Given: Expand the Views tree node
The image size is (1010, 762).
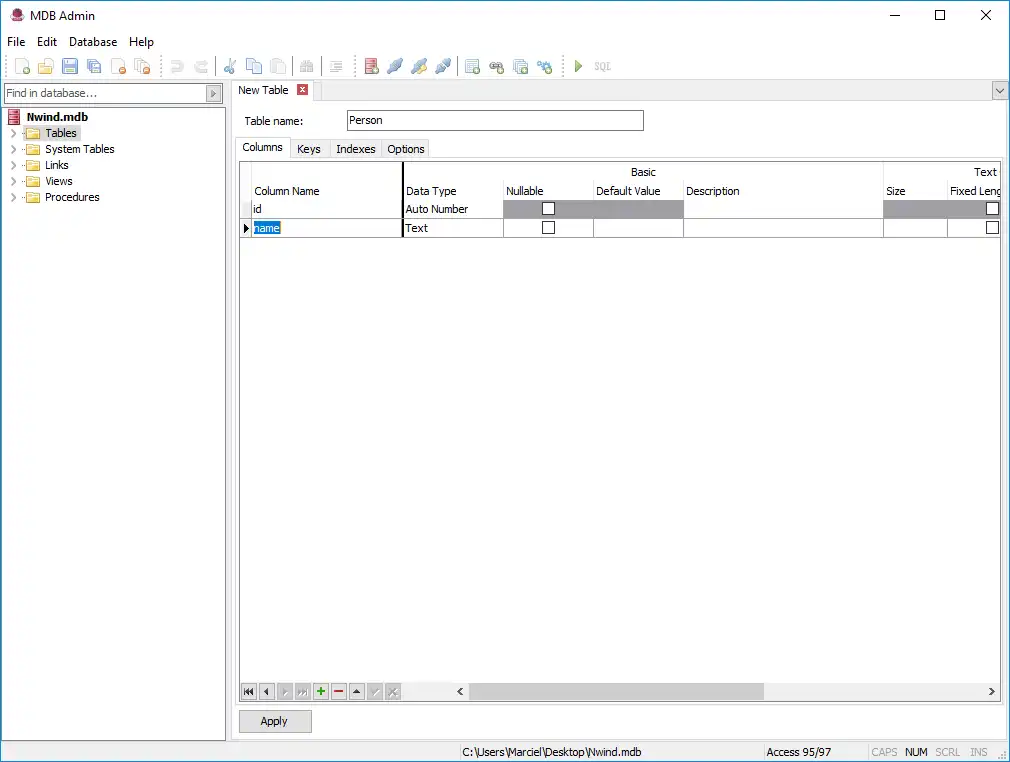Looking at the screenshot, I should [13, 181].
